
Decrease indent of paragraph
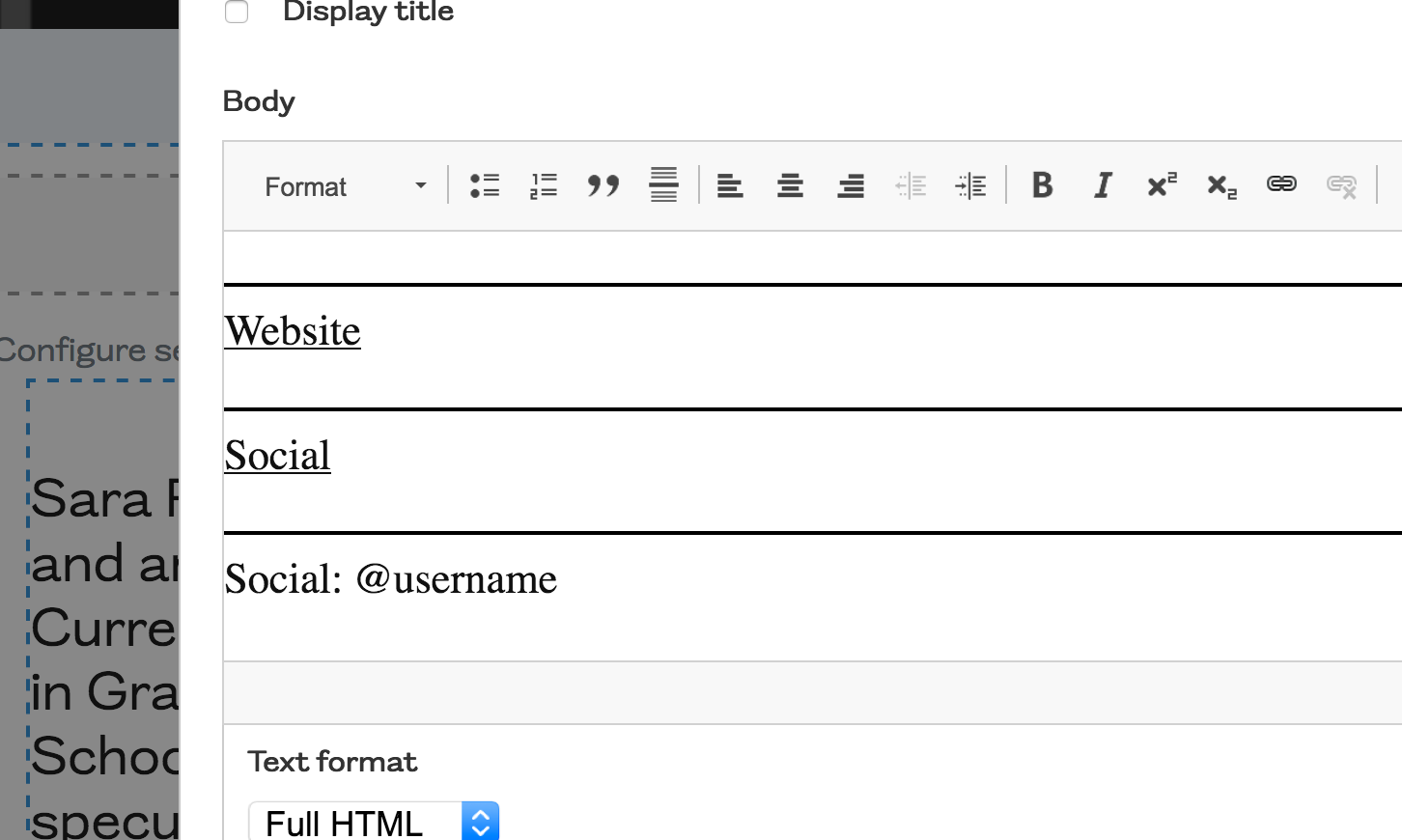(x=911, y=185)
